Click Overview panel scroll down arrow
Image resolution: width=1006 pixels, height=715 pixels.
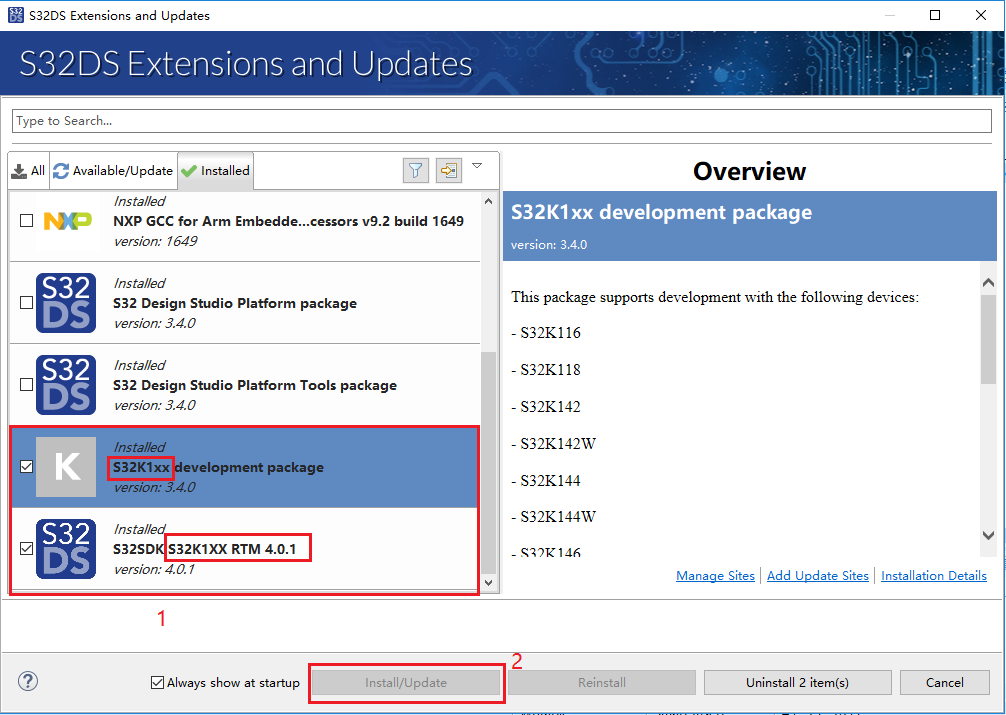click(988, 535)
